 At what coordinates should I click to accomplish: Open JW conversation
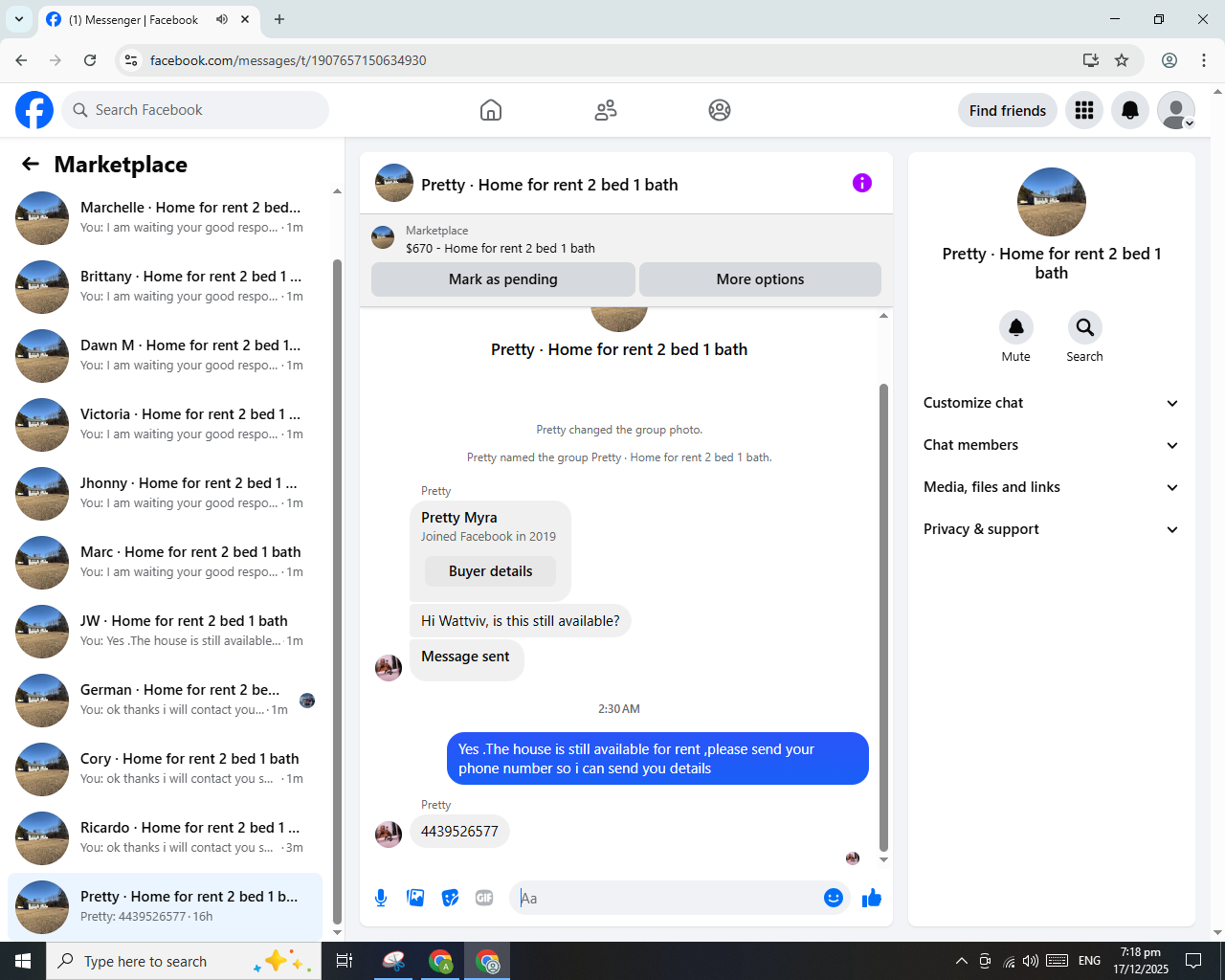coord(165,632)
